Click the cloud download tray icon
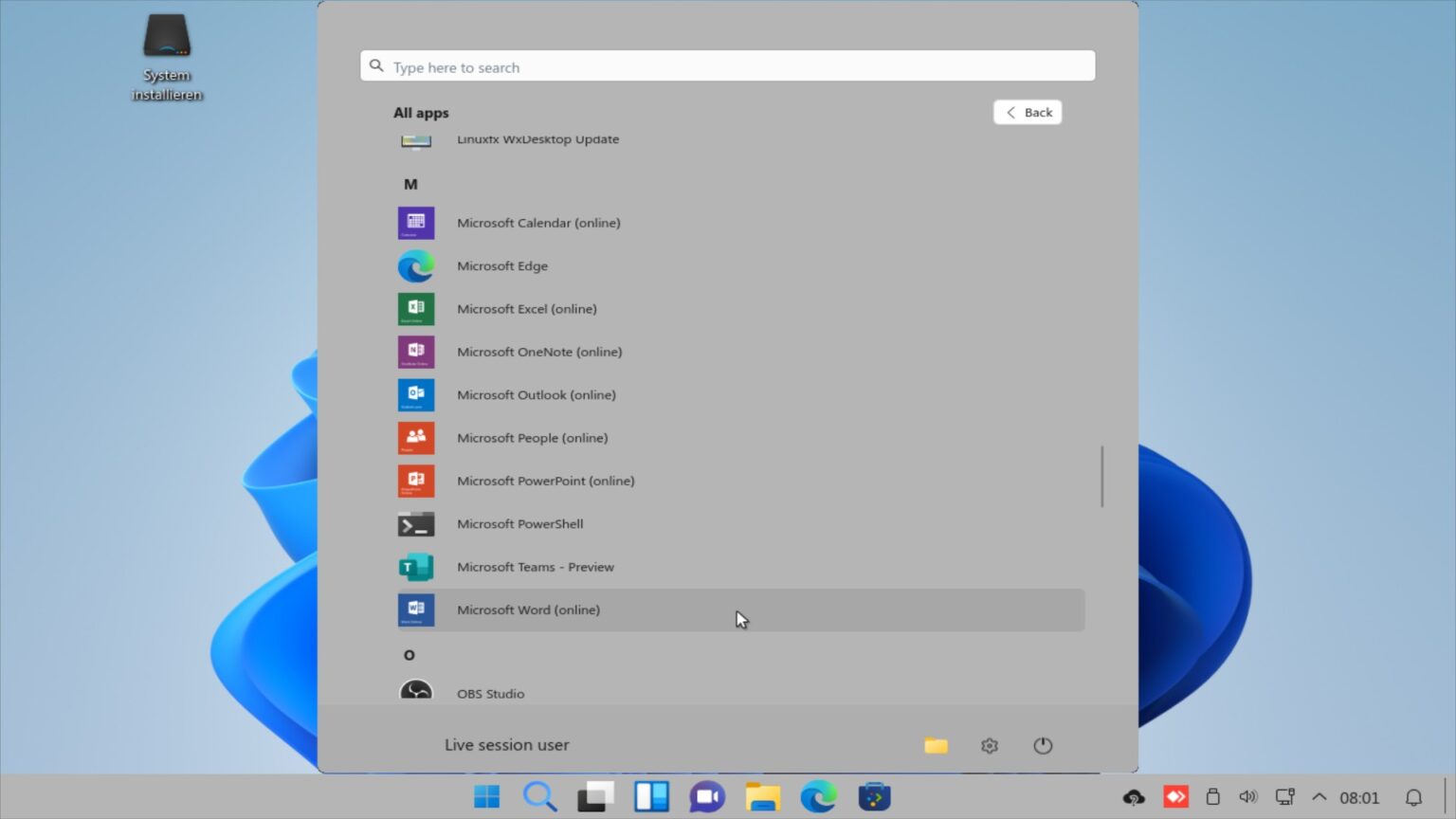 (x=1134, y=797)
